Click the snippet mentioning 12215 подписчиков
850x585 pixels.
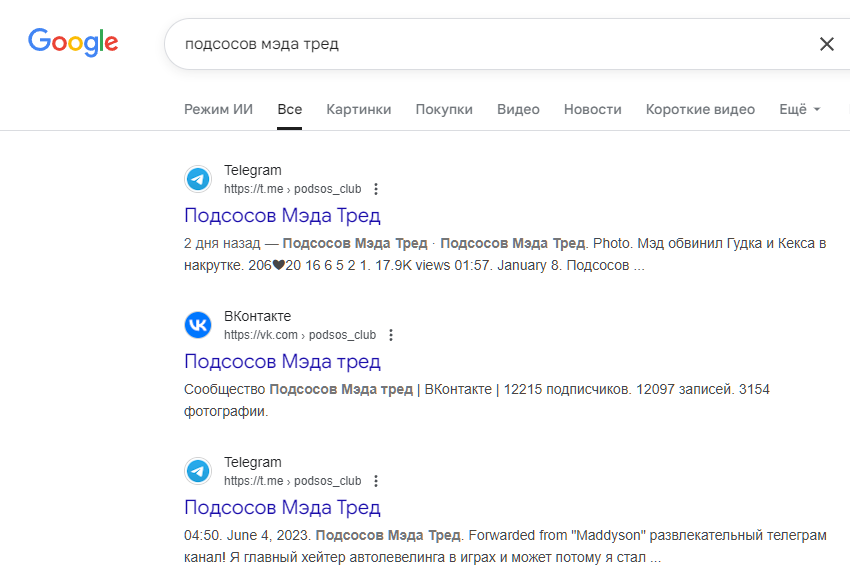click(x=476, y=400)
